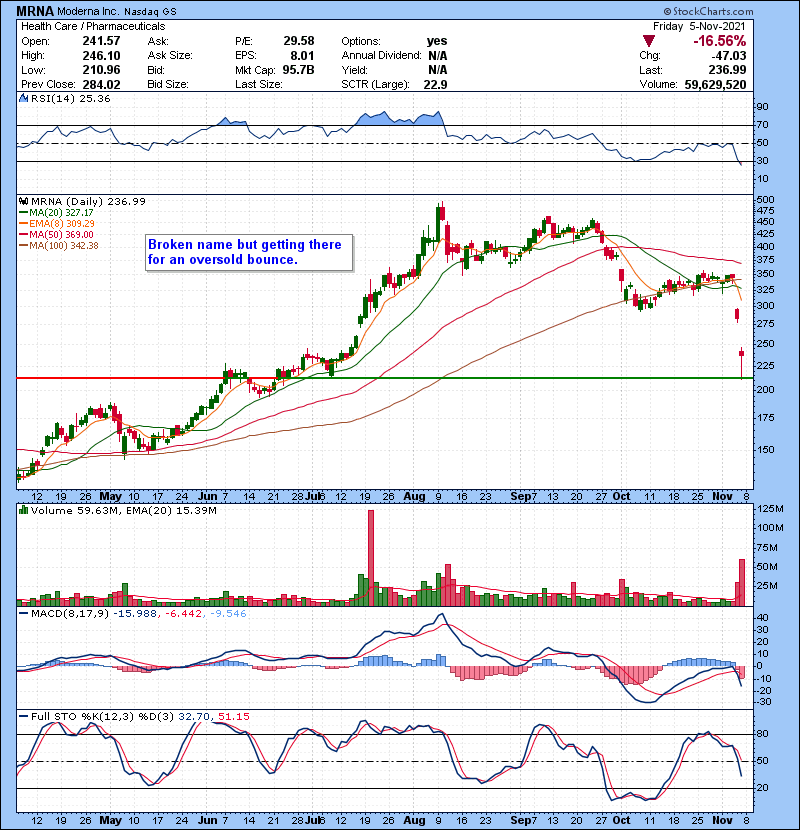Select the "MRNA" ticker symbol in header

coord(35,11)
